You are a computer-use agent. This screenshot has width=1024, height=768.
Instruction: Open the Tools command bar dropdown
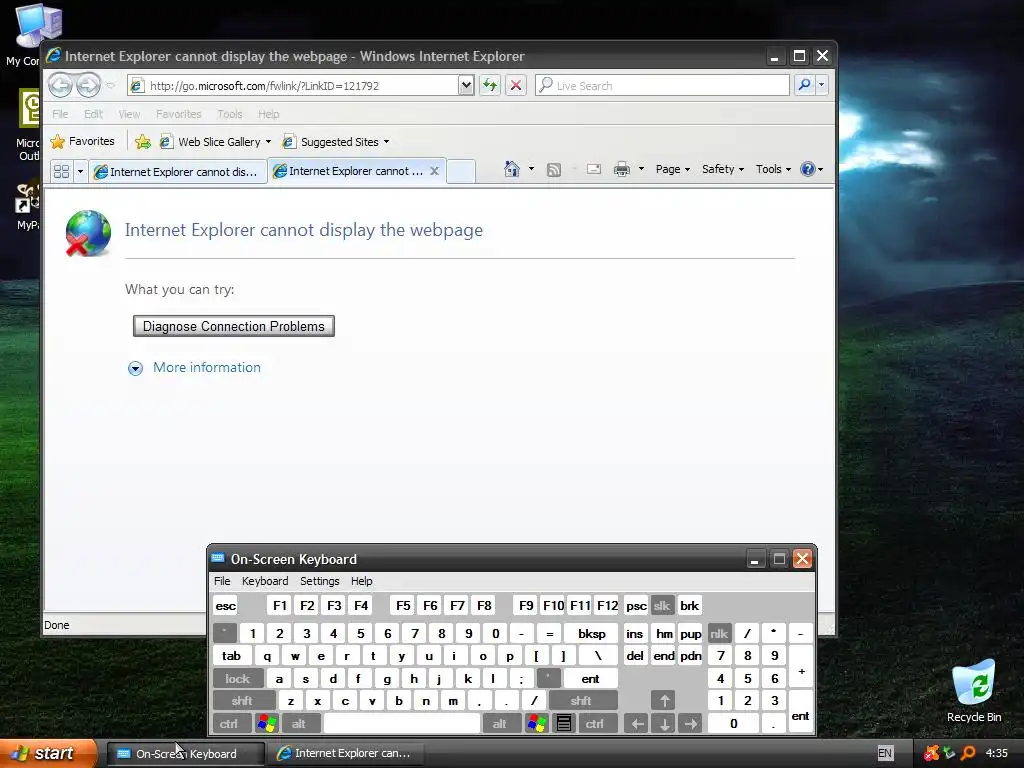pos(773,169)
